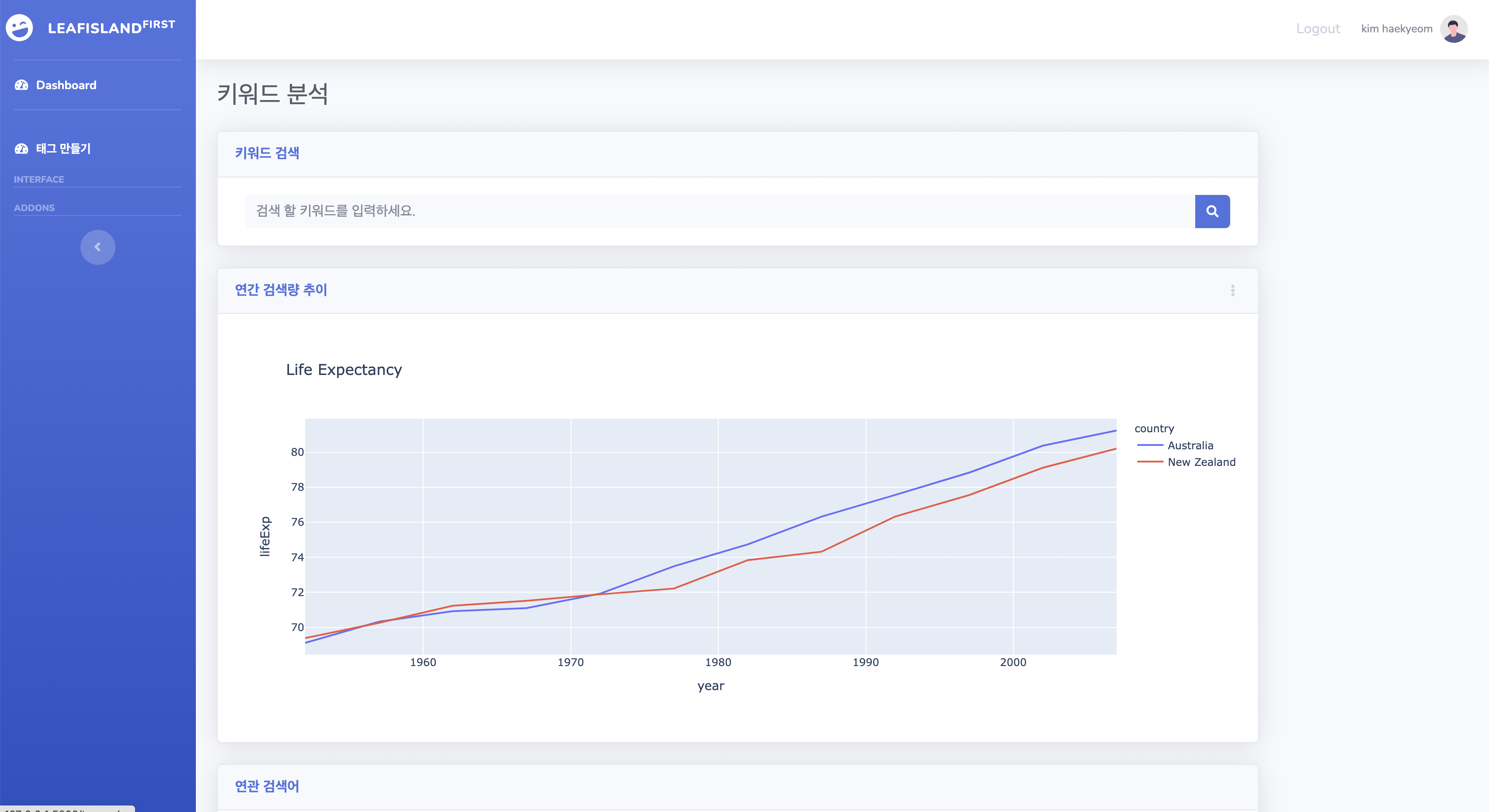The height and width of the screenshot is (812, 1489).
Task: Focus the keyword search input field
Action: click(x=720, y=211)
